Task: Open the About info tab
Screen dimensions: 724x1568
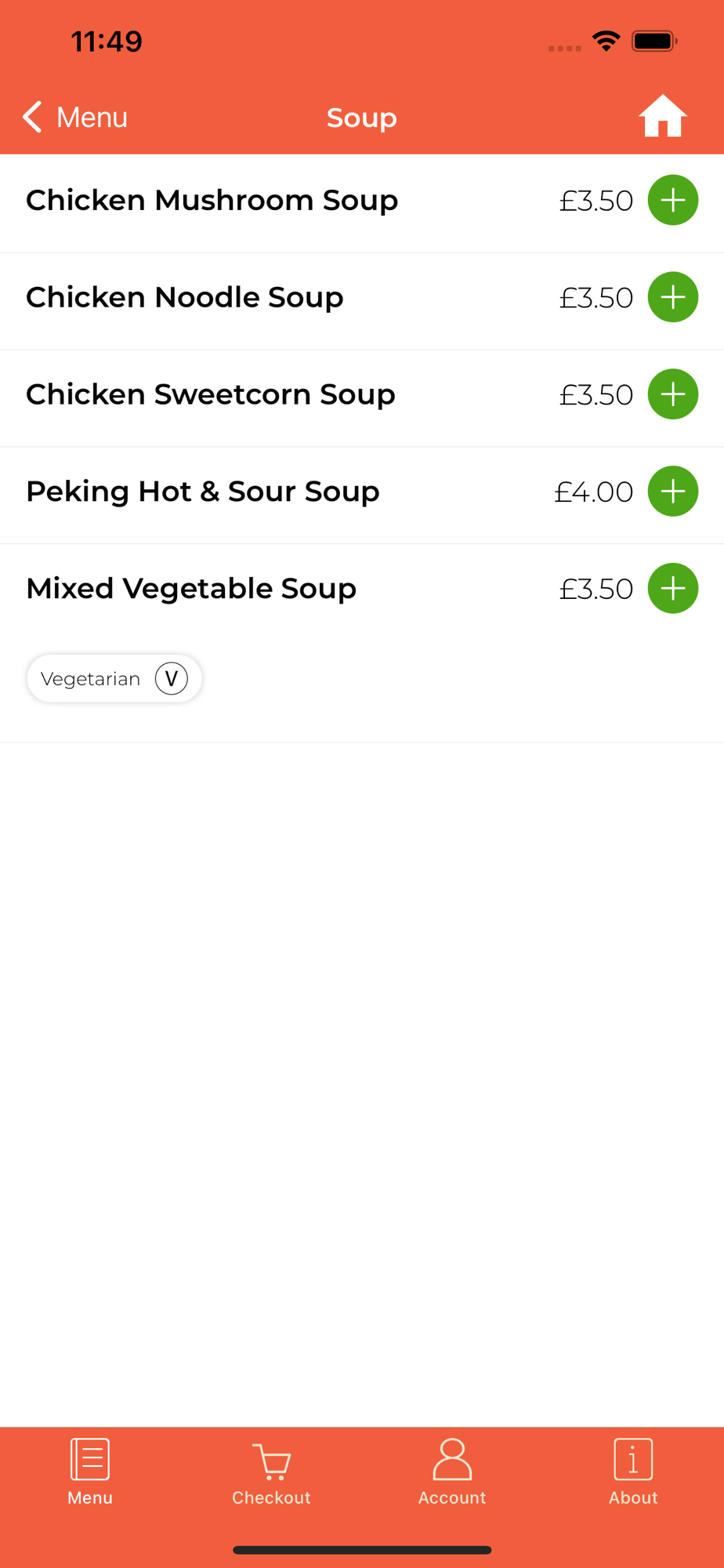Action: (633, 1472)
